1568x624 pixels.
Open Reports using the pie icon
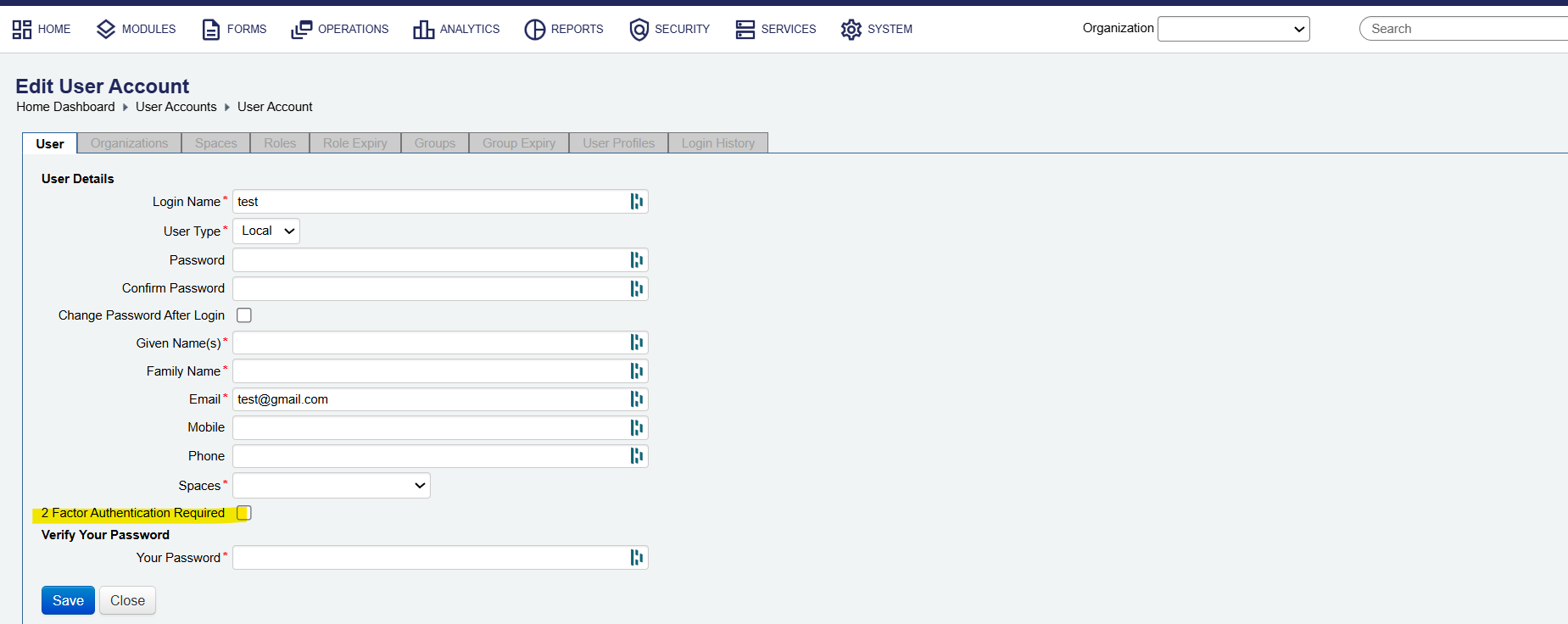click(534, 30)
